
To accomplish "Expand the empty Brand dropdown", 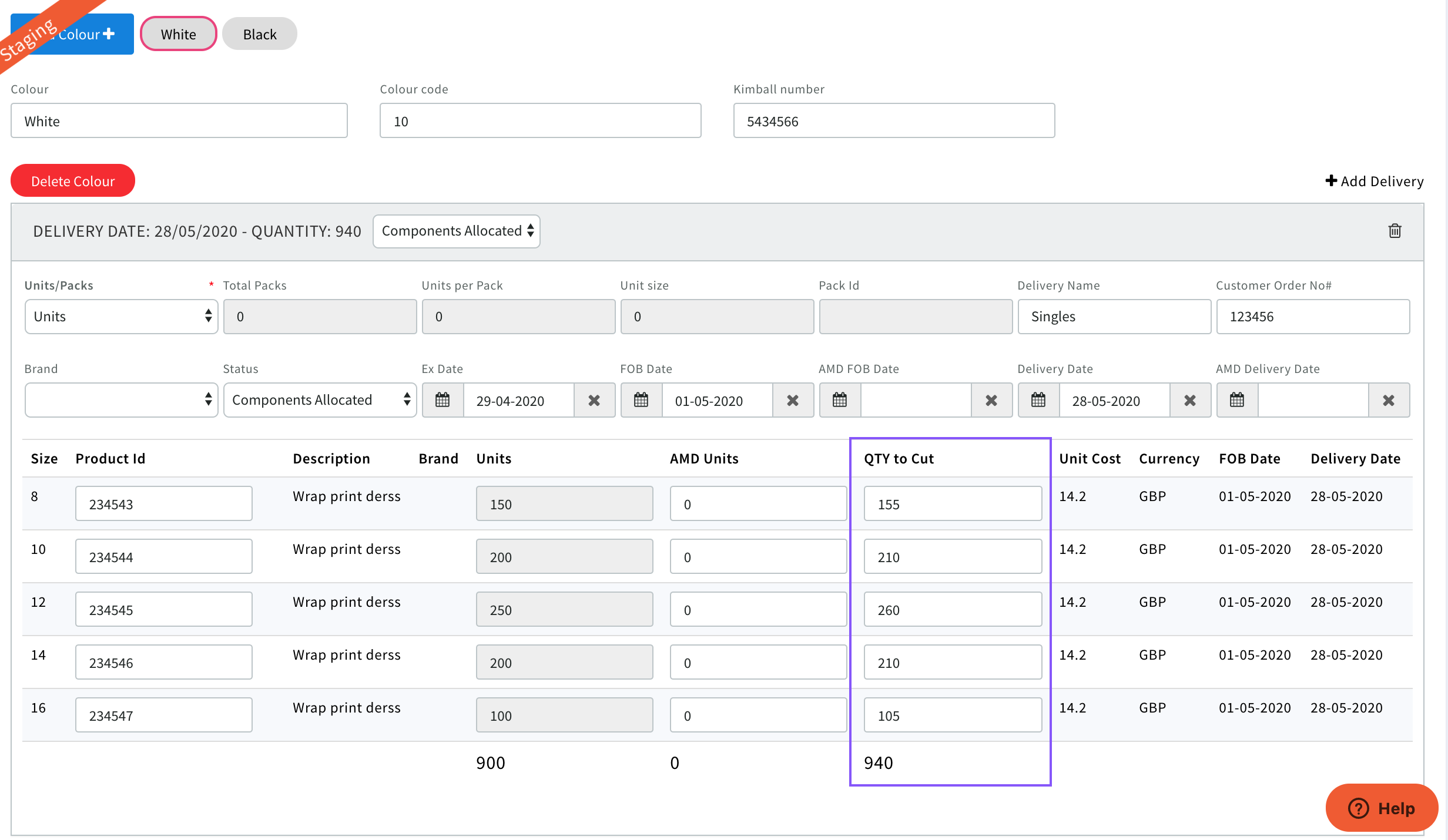I will (x=121, y=399).
